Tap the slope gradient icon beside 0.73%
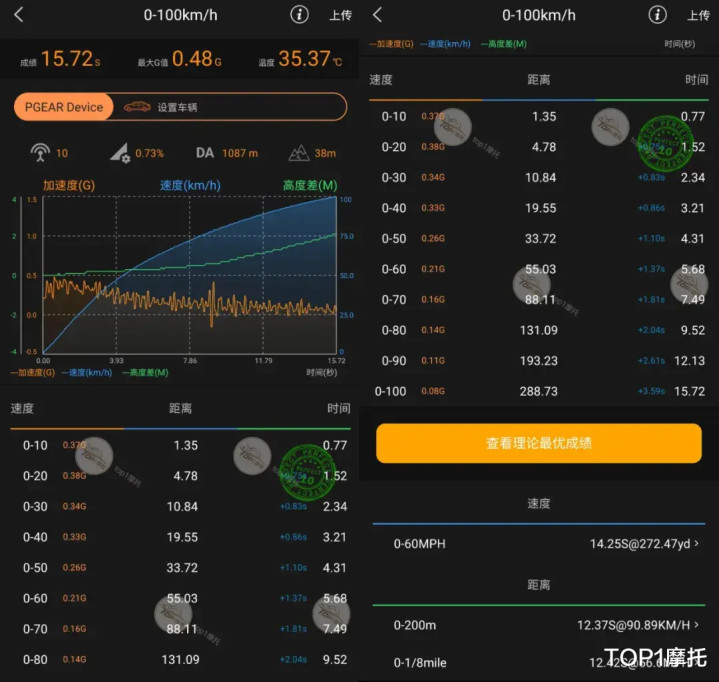The height and width of the screenshot is (682, 719). [120, 153]
